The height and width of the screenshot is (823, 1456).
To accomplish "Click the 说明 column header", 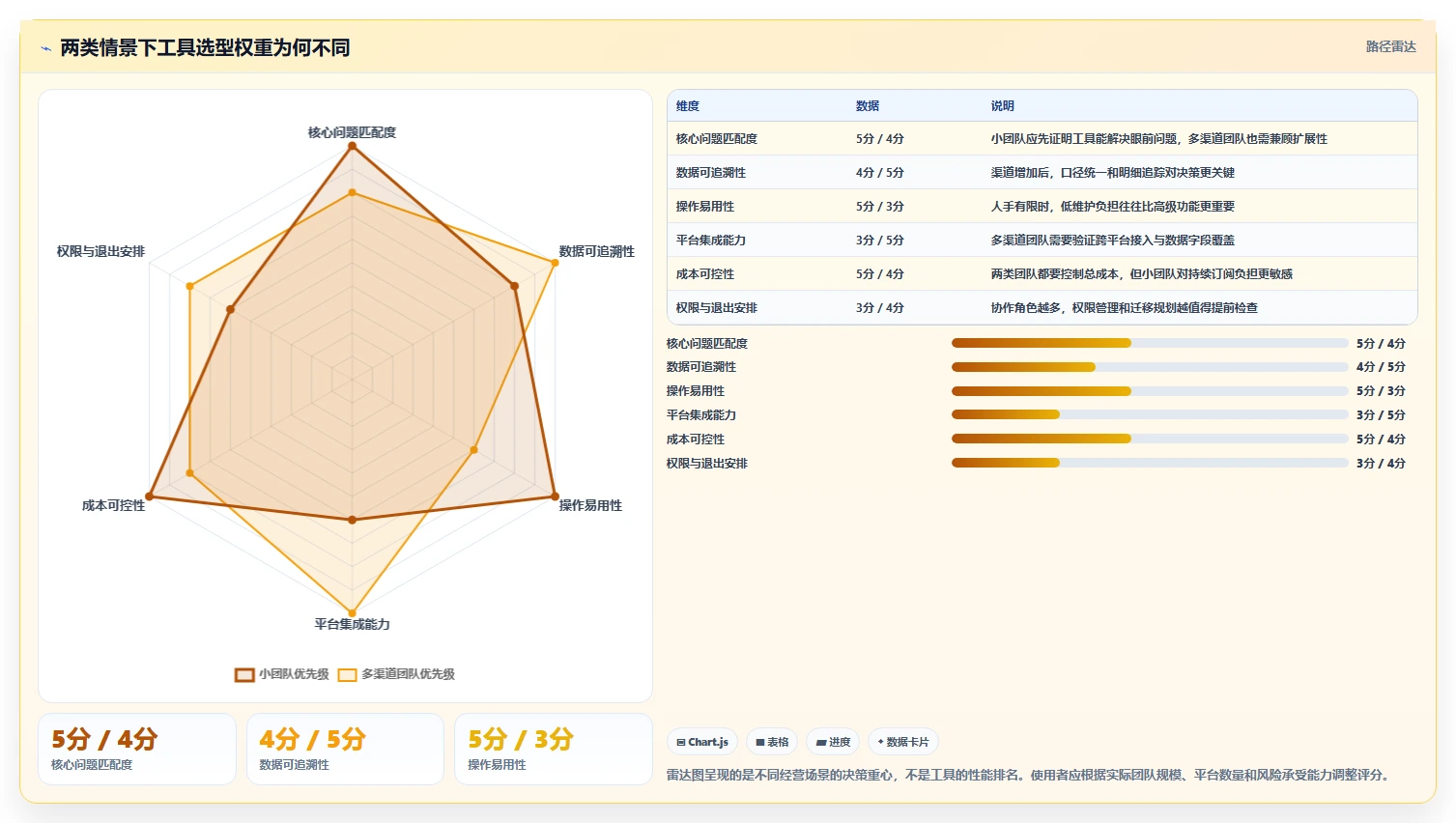I will [1002, 106].
